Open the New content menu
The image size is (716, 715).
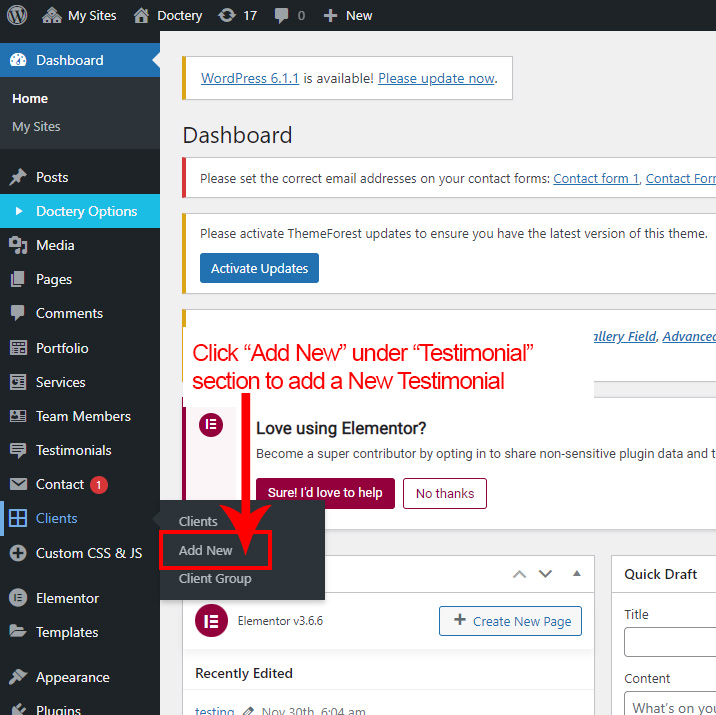[x=348, y=15]
